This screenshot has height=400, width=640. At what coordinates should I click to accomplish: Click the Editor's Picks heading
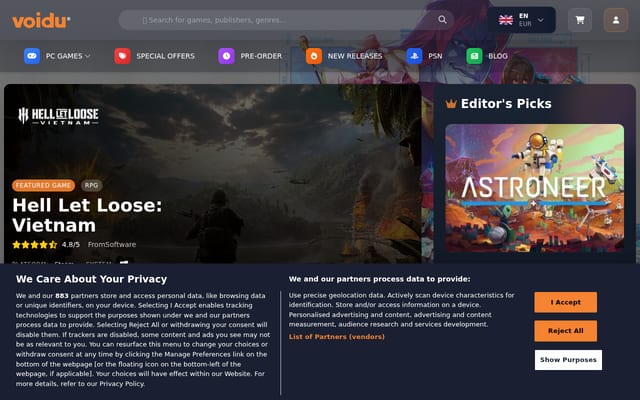click(x=506, y=104)
